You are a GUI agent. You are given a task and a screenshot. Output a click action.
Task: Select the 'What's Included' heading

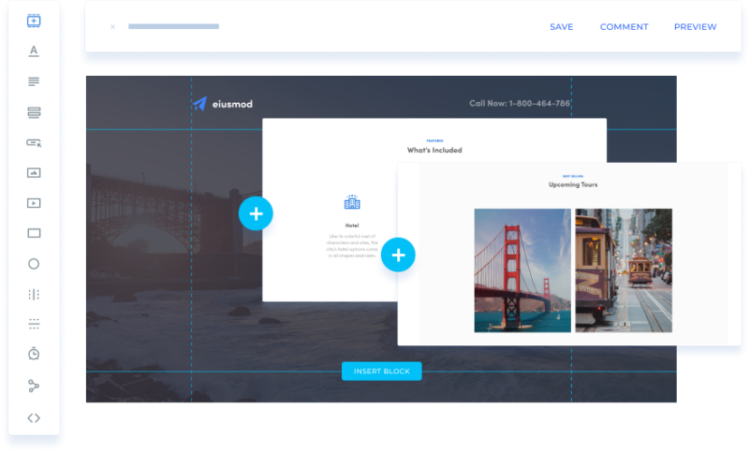pos(434,150)
